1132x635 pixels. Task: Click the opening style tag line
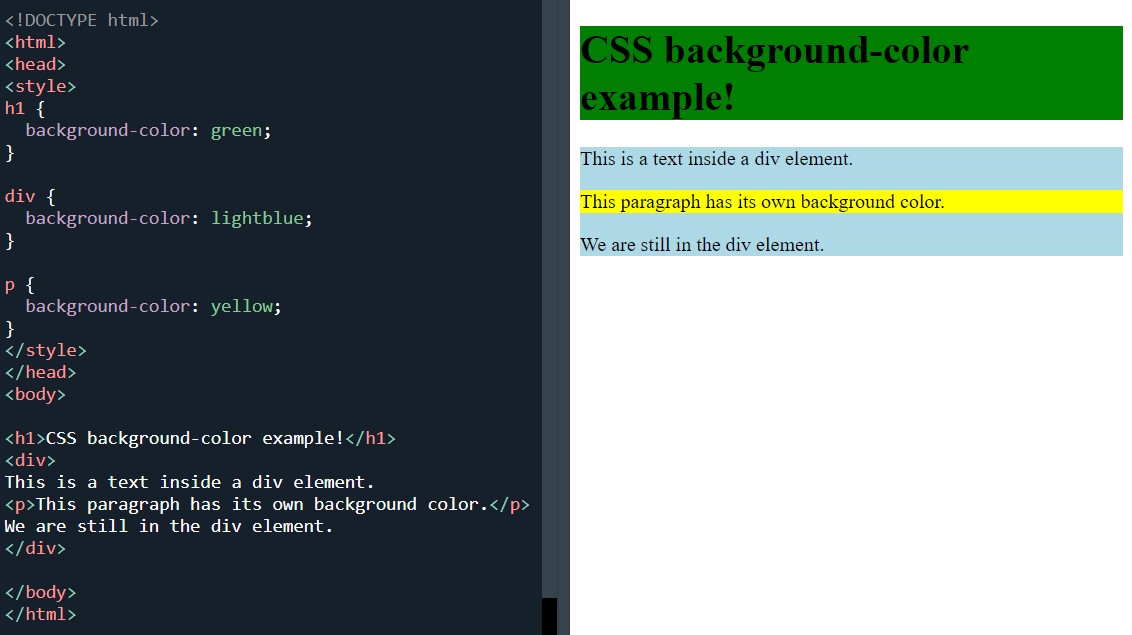pos(40,87)
